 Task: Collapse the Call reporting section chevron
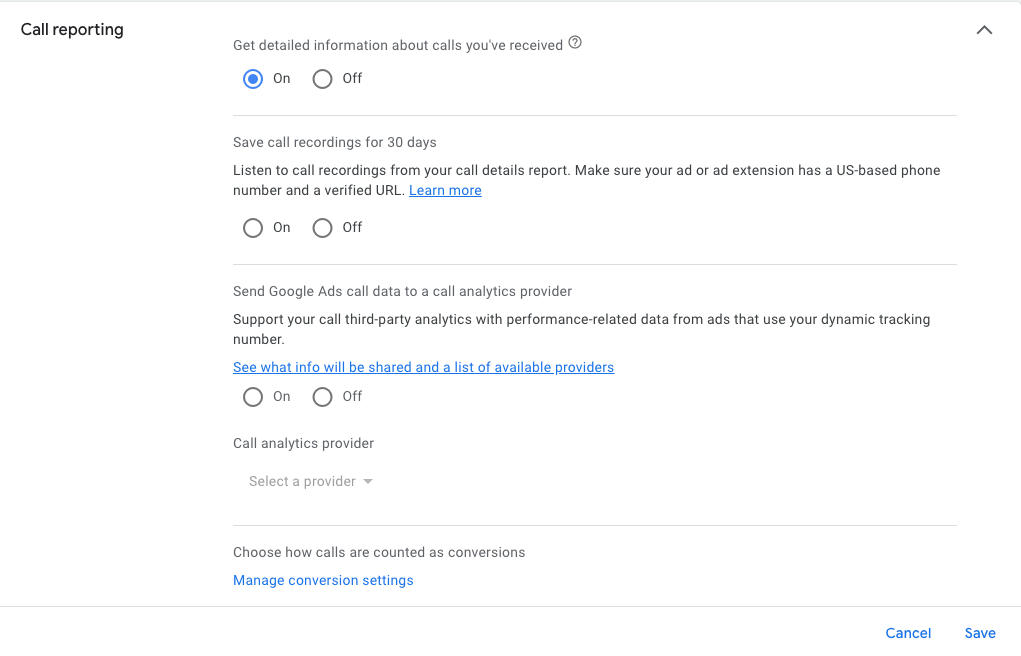[984, 30]
